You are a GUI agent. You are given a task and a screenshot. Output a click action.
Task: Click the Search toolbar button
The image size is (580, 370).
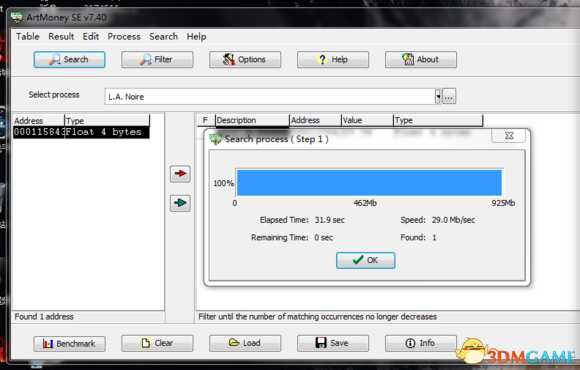click(69, 60)
